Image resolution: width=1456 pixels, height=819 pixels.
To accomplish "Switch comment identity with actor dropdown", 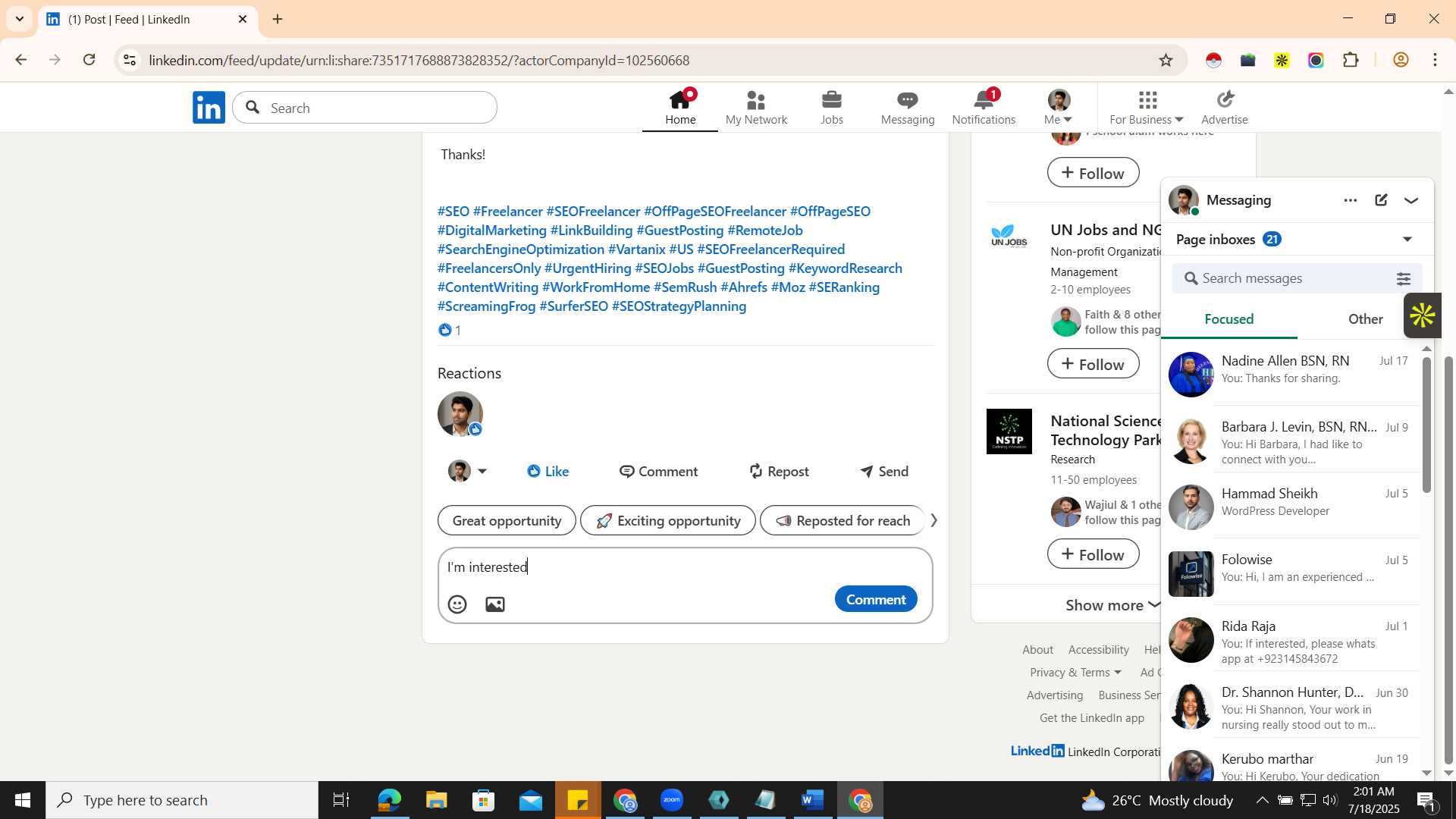I will [x=467, y=472].
